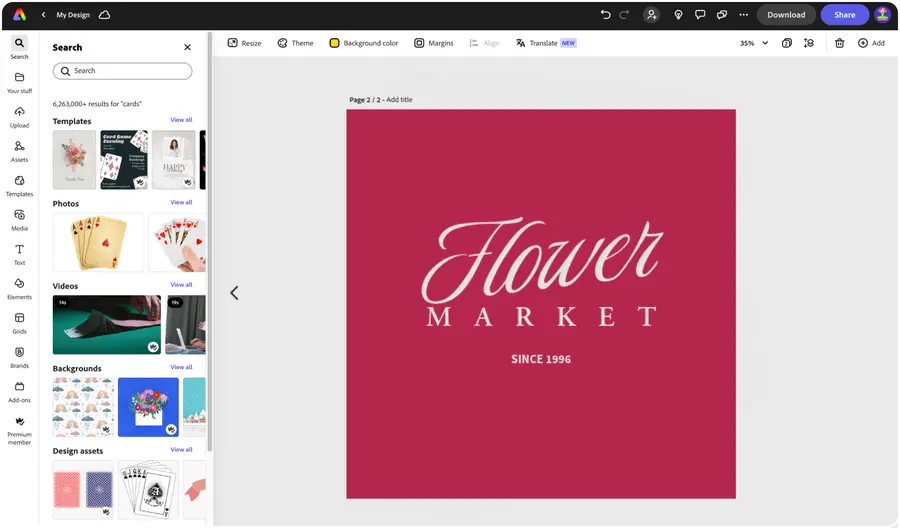Open the Translate toolbar option
Viewport: 900px width, 528px height.
tap(546, 43)
